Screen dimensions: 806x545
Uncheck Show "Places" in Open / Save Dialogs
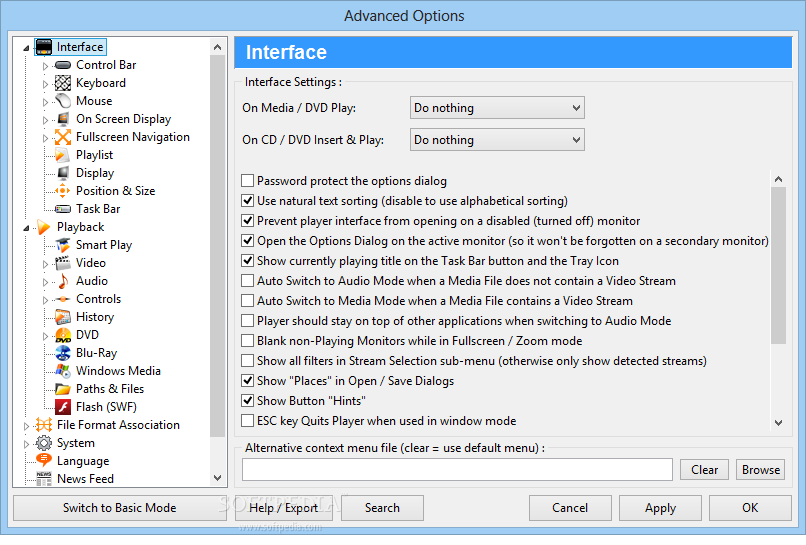[x=248, y=381]
